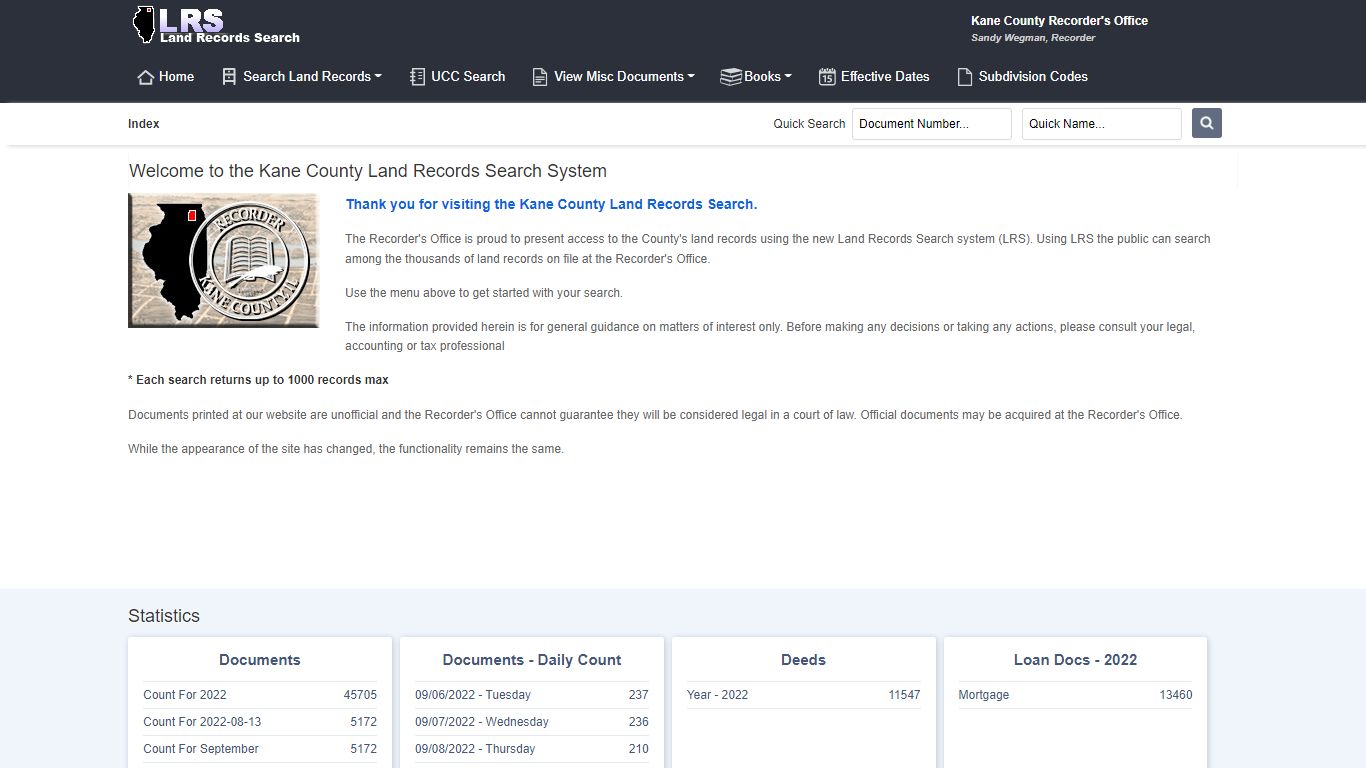1366x768 pixels.
Task: Click the Year - 2022 deeds row
Action: pyautogui.click(x=803, y=695)
